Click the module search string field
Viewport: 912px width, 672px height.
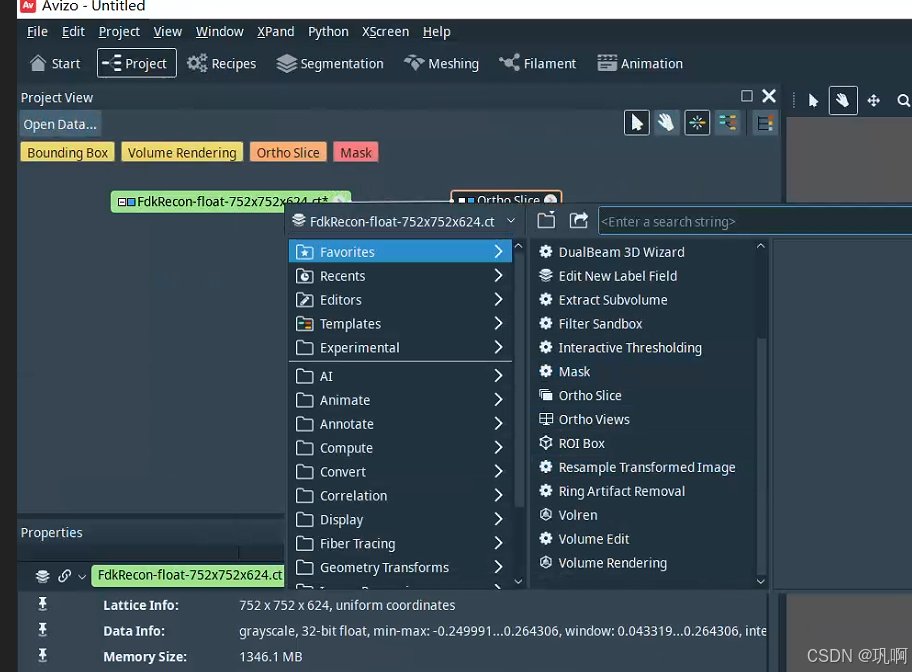[x=755, y=222]
